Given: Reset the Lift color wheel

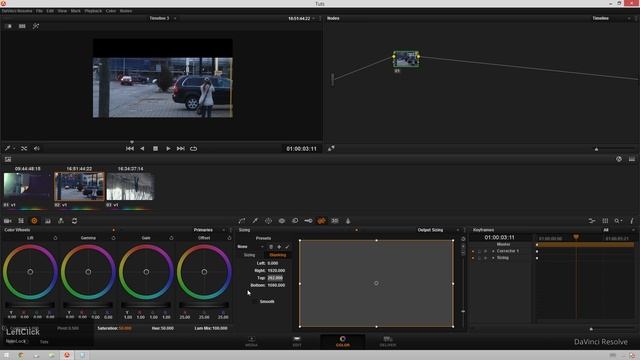Looking at the screenshot, I should pyautogui.click(x=55, y=238).
